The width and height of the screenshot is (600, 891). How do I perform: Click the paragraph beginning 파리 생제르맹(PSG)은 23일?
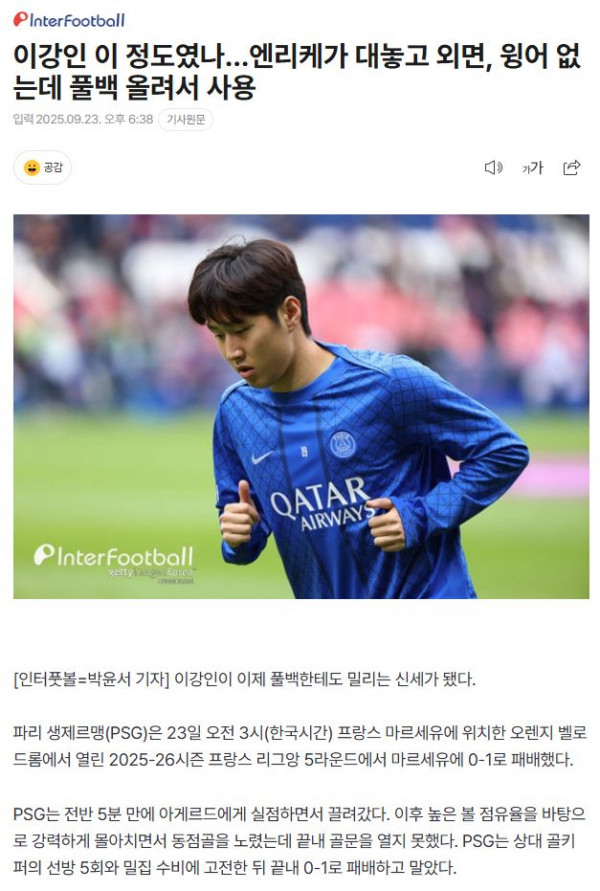[x=300, y=746]
